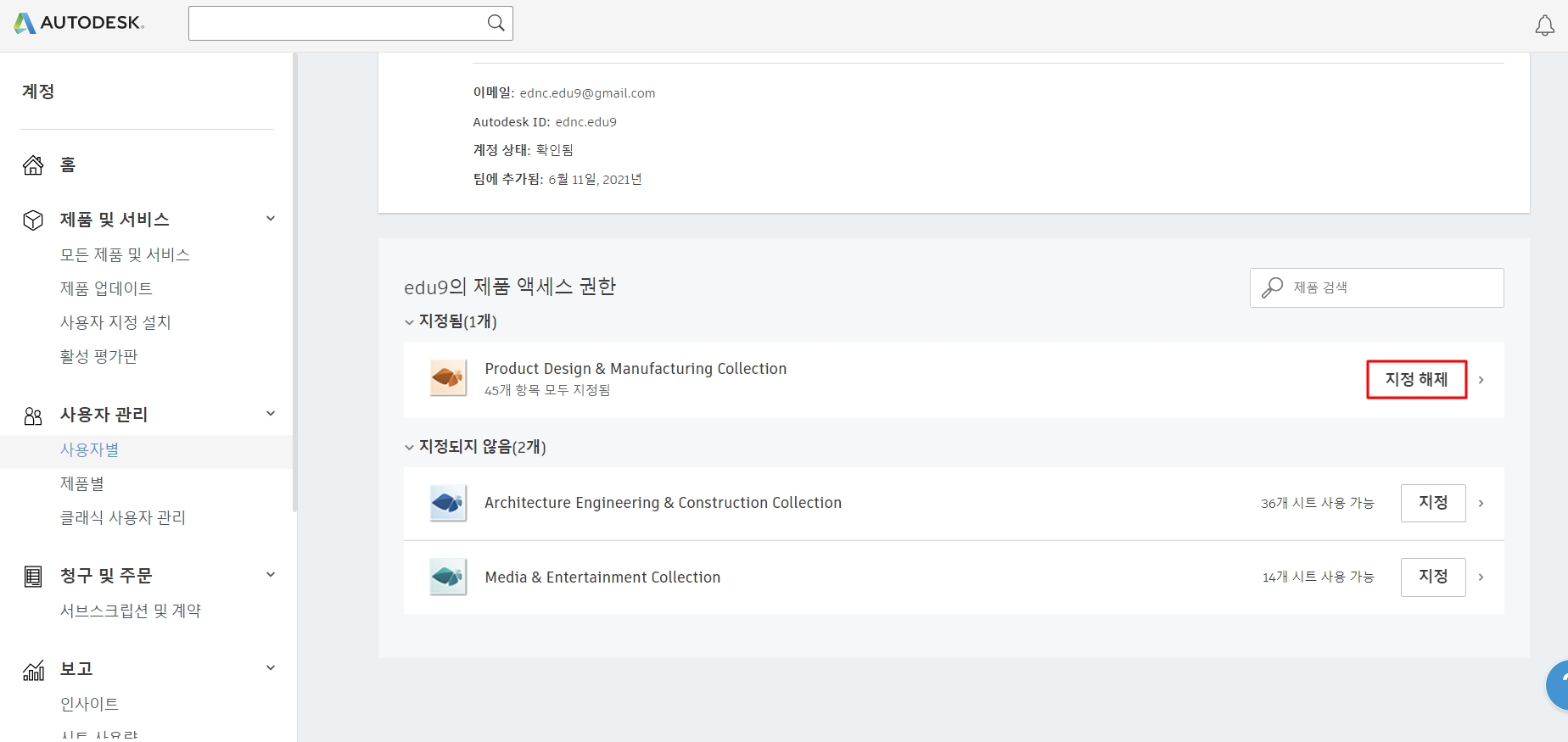The image size is (1568, 742).
Task: Open 사용자 지정 설치
Action: (115, 322)
